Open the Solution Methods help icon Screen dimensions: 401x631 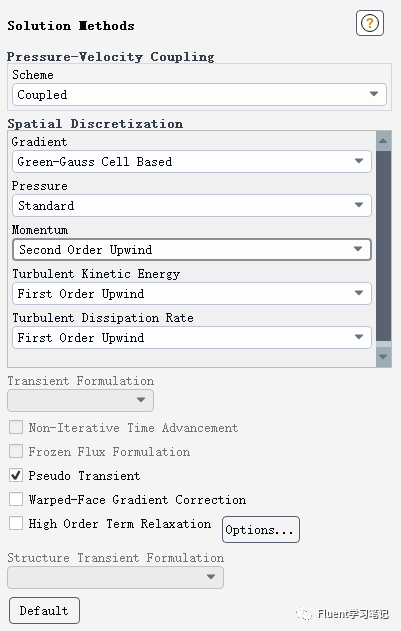pyautogui.click(x=370, y=23)
